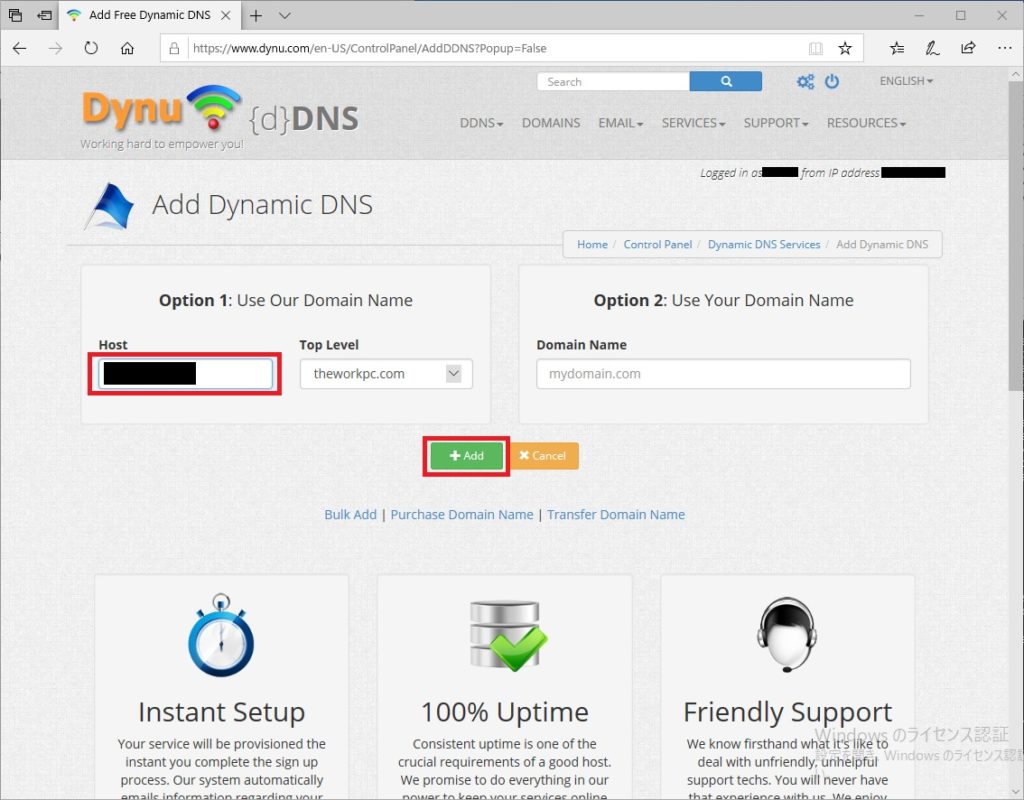This screenshot has width=1024, height=800.
Task: Refresh the page with reload icon
Action: click(x=91, y=48)
